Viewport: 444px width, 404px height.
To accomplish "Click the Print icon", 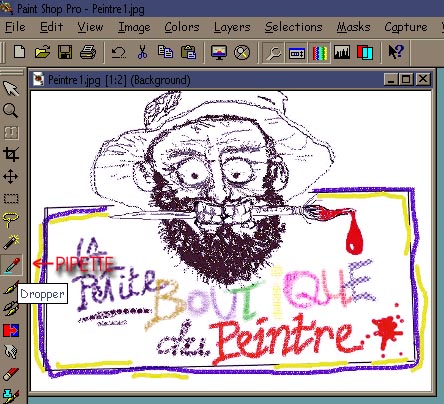I will point(88,52).
